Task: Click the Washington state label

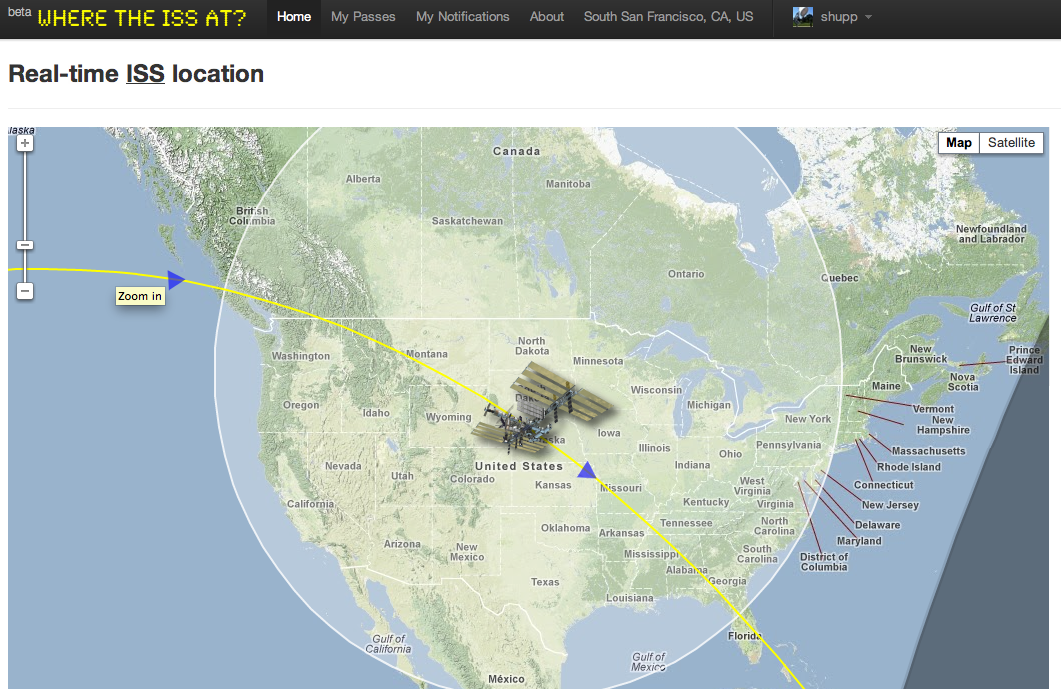Action: [x=301, y=356]
